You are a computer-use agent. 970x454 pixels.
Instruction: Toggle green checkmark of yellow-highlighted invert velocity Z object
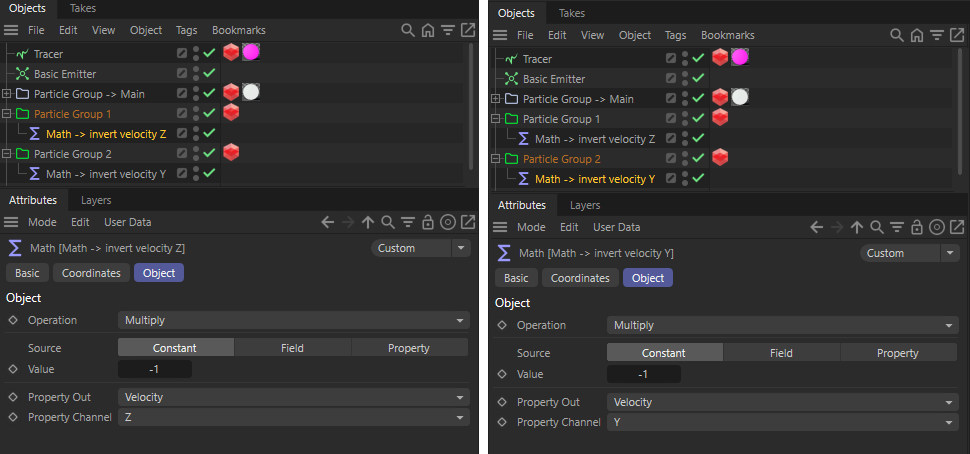(209, 134)
